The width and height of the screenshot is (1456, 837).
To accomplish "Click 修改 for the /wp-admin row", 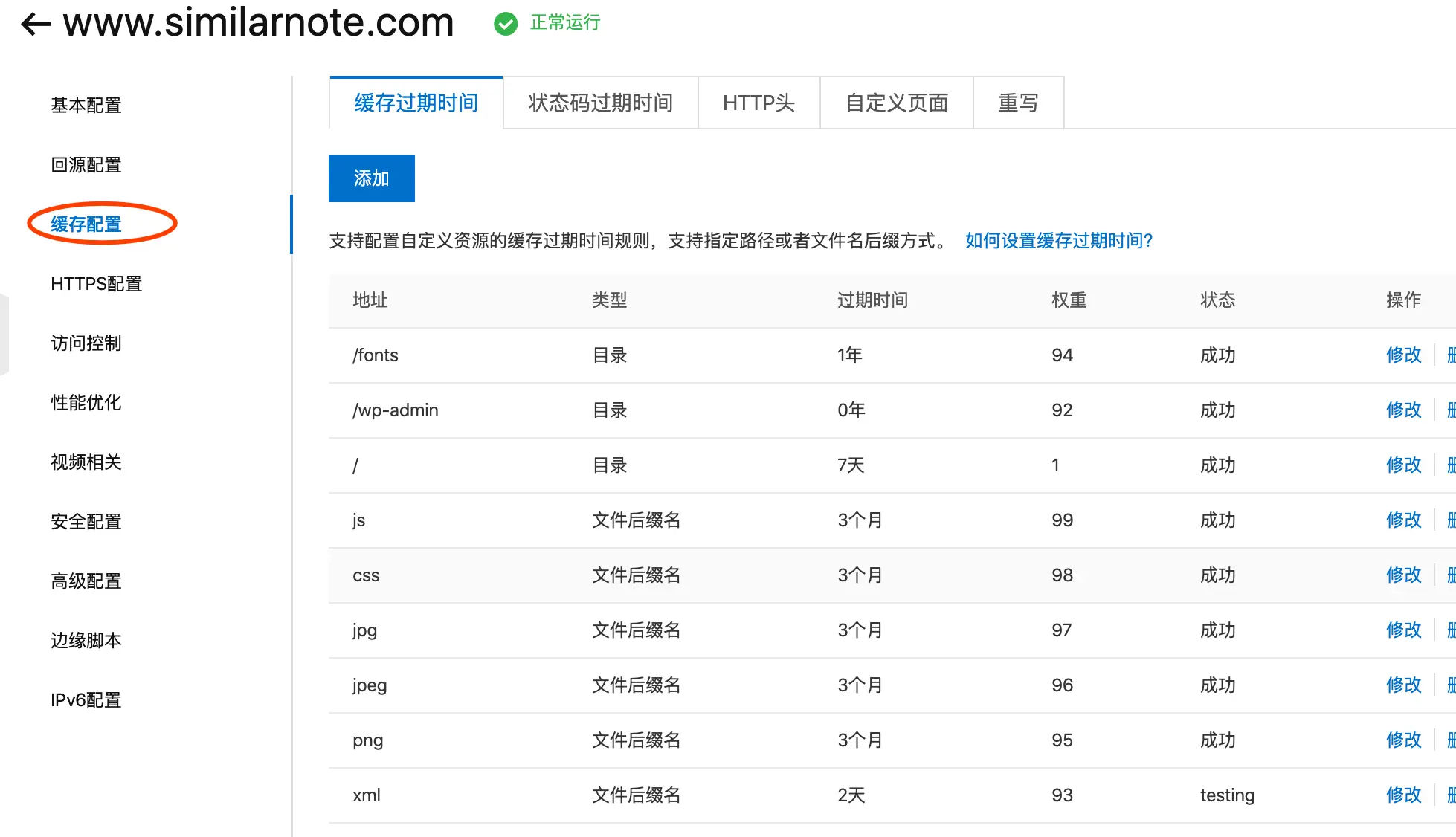I will tap(1403, 410).
